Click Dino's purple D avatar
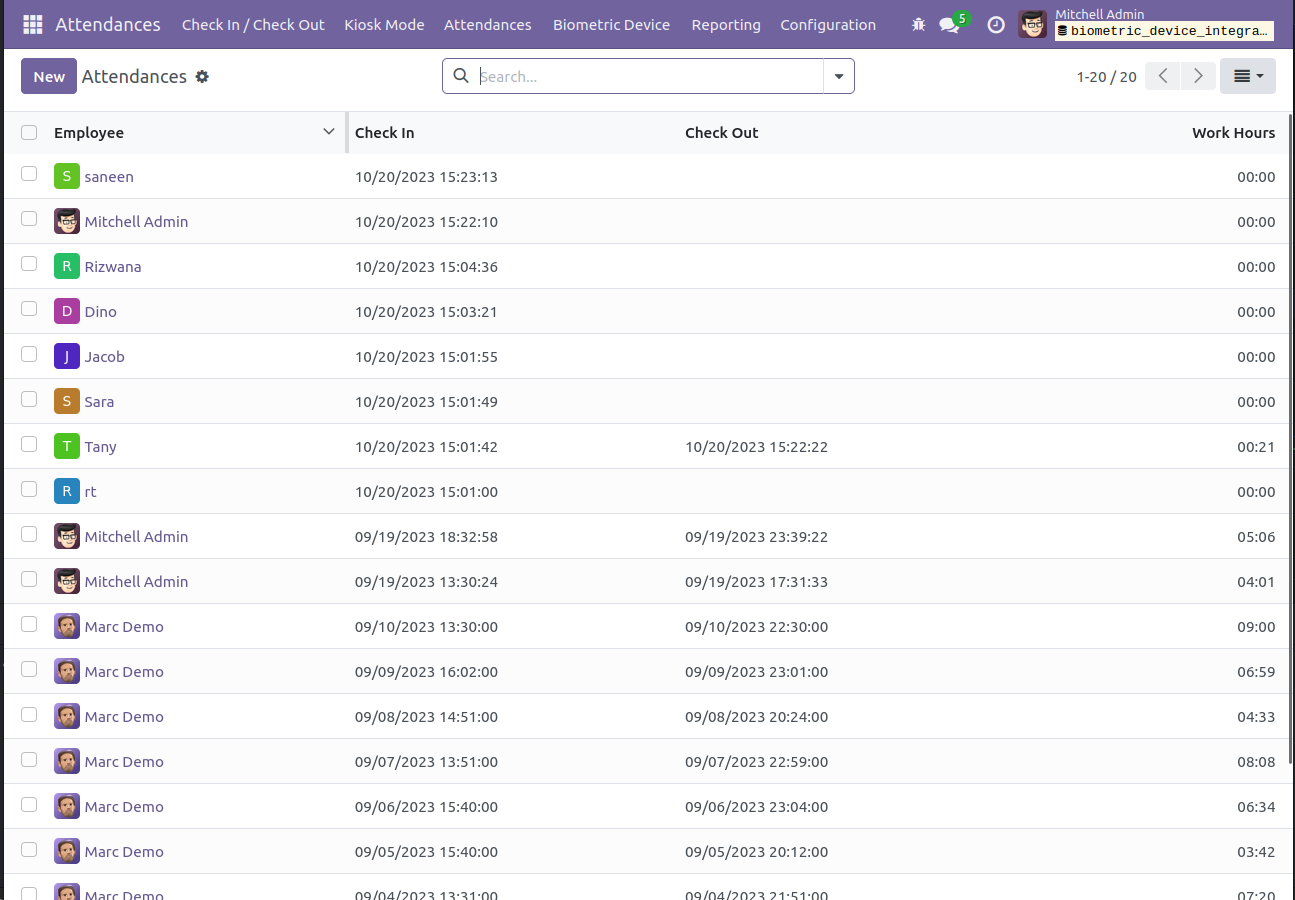Image resolution: width=1295 pixels, height=900 pixels. pos(67,312)
